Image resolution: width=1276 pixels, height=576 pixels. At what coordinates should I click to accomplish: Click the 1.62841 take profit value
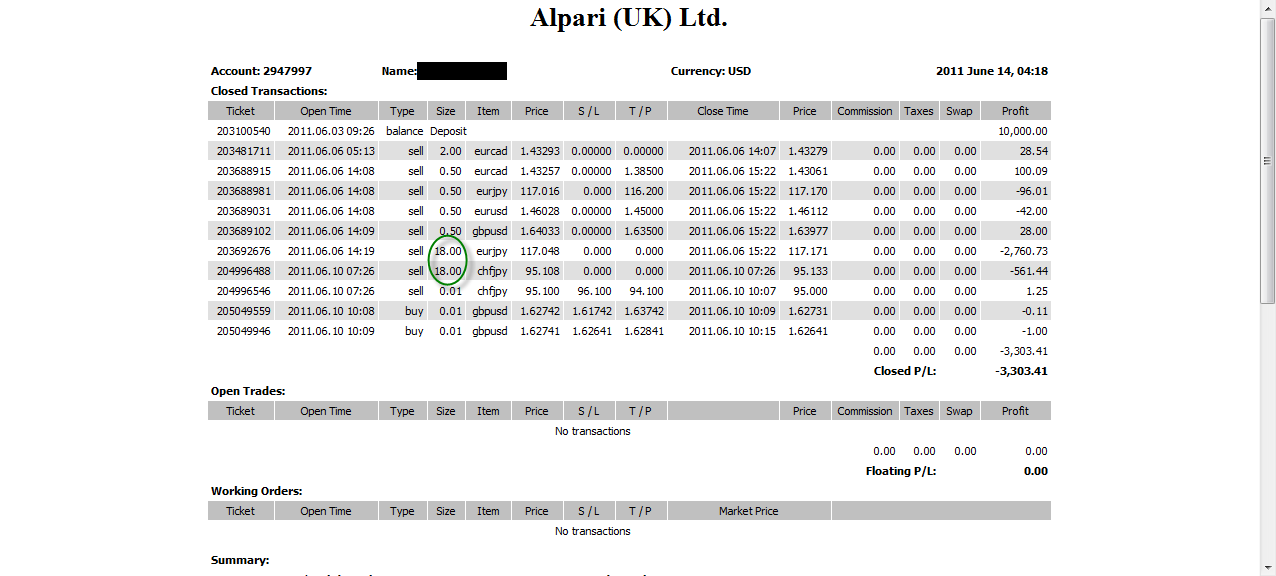(x=643, y=331)
